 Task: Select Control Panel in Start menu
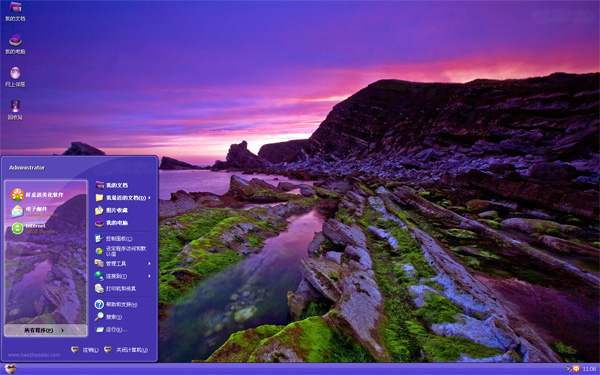[114, 238]
